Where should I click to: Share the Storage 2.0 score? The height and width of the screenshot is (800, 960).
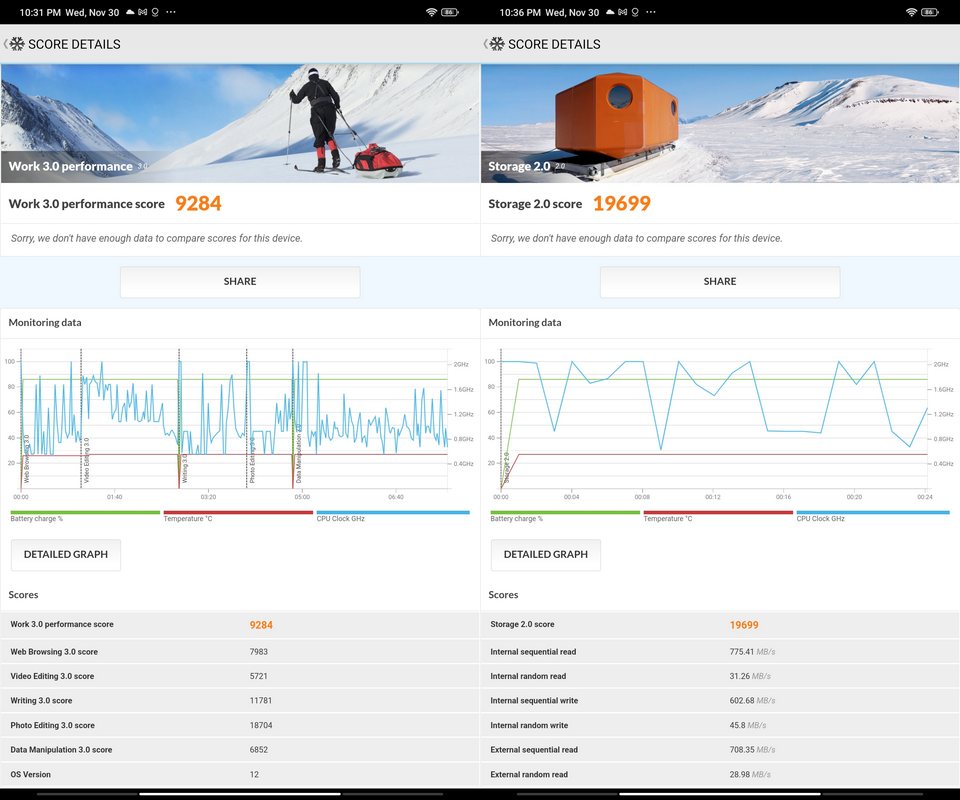click(720, 282)
